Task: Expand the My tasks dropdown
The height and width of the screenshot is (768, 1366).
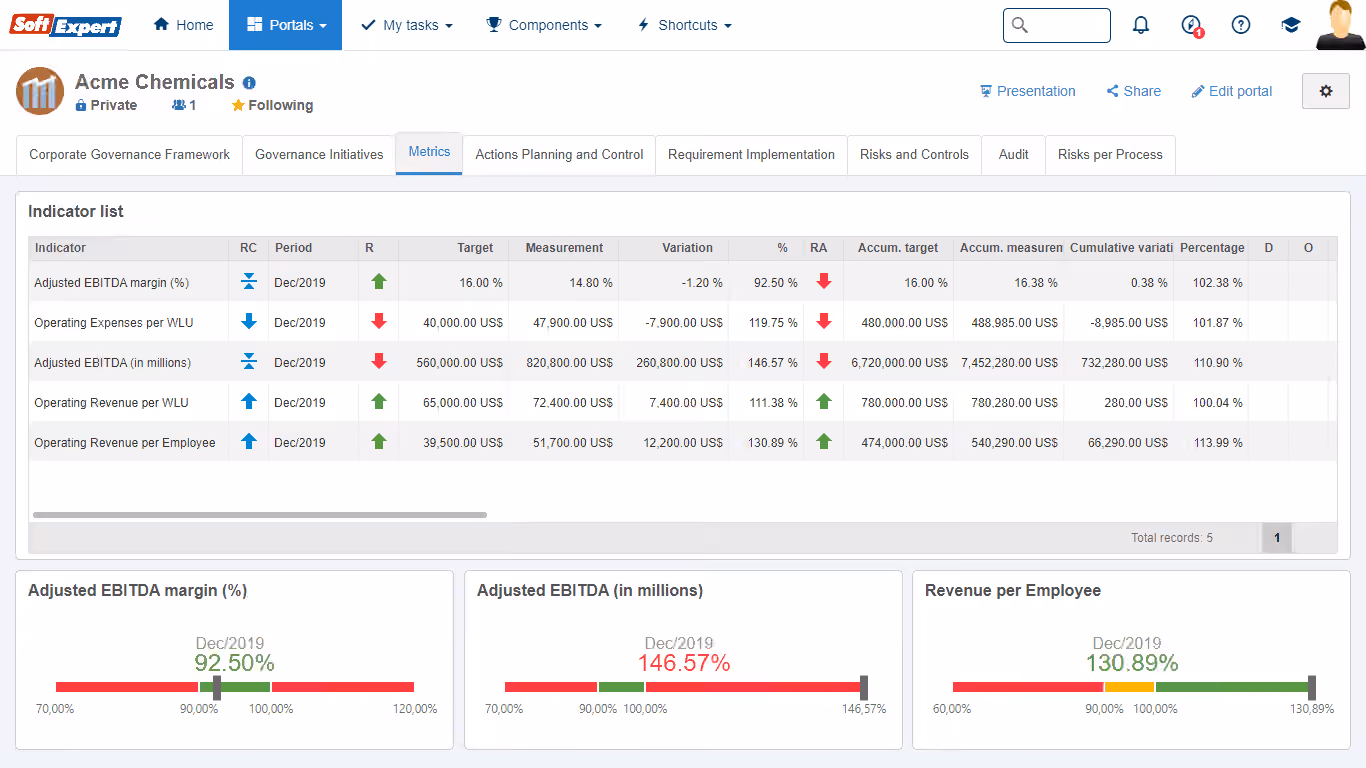Action: [406, 25]
